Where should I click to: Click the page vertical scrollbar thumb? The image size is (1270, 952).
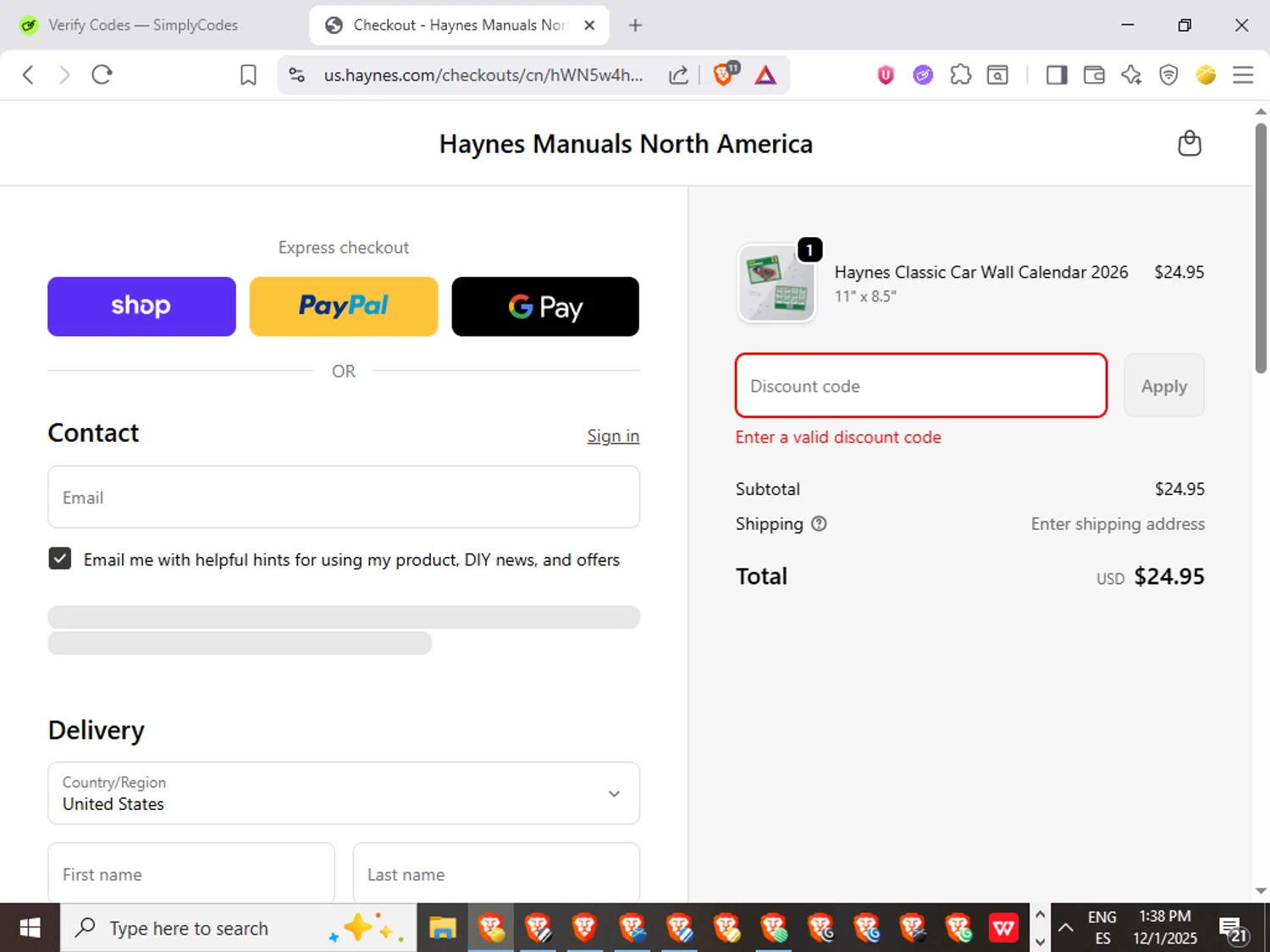click(1261, 248)
